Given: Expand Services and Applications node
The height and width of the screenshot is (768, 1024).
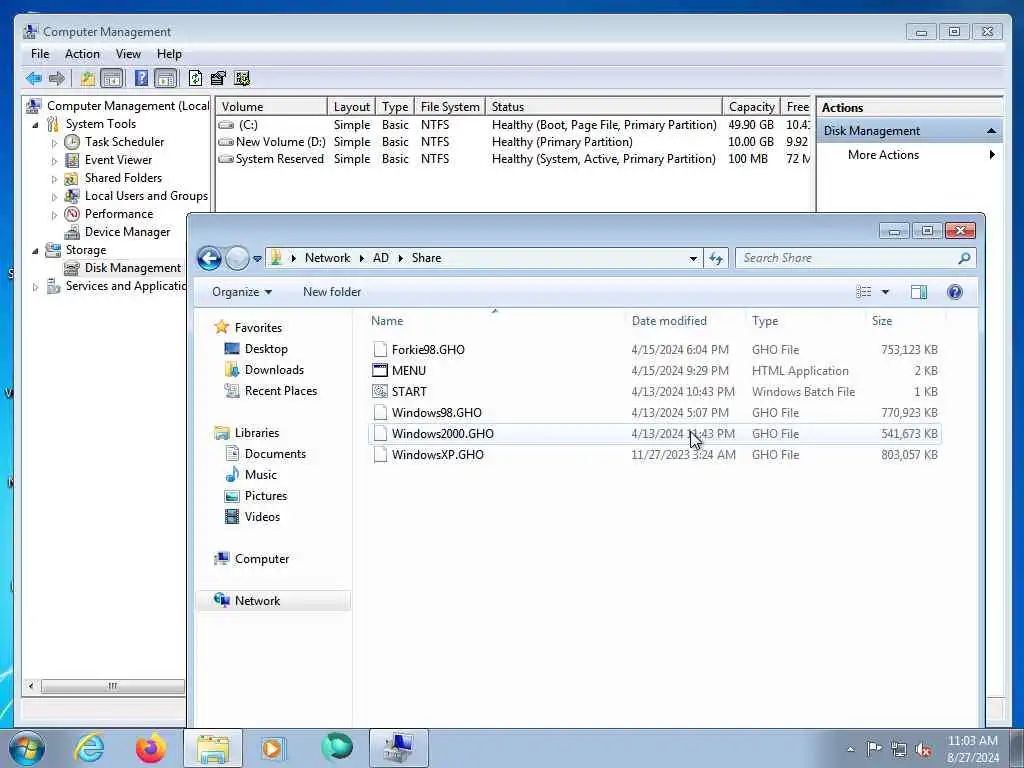Looking at the screenshot, I should click(x=35, y=287).
